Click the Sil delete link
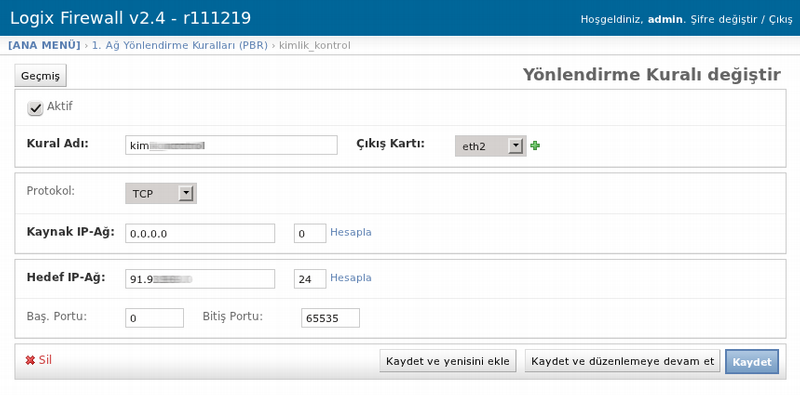800x395 pixels. coord(45,360)
